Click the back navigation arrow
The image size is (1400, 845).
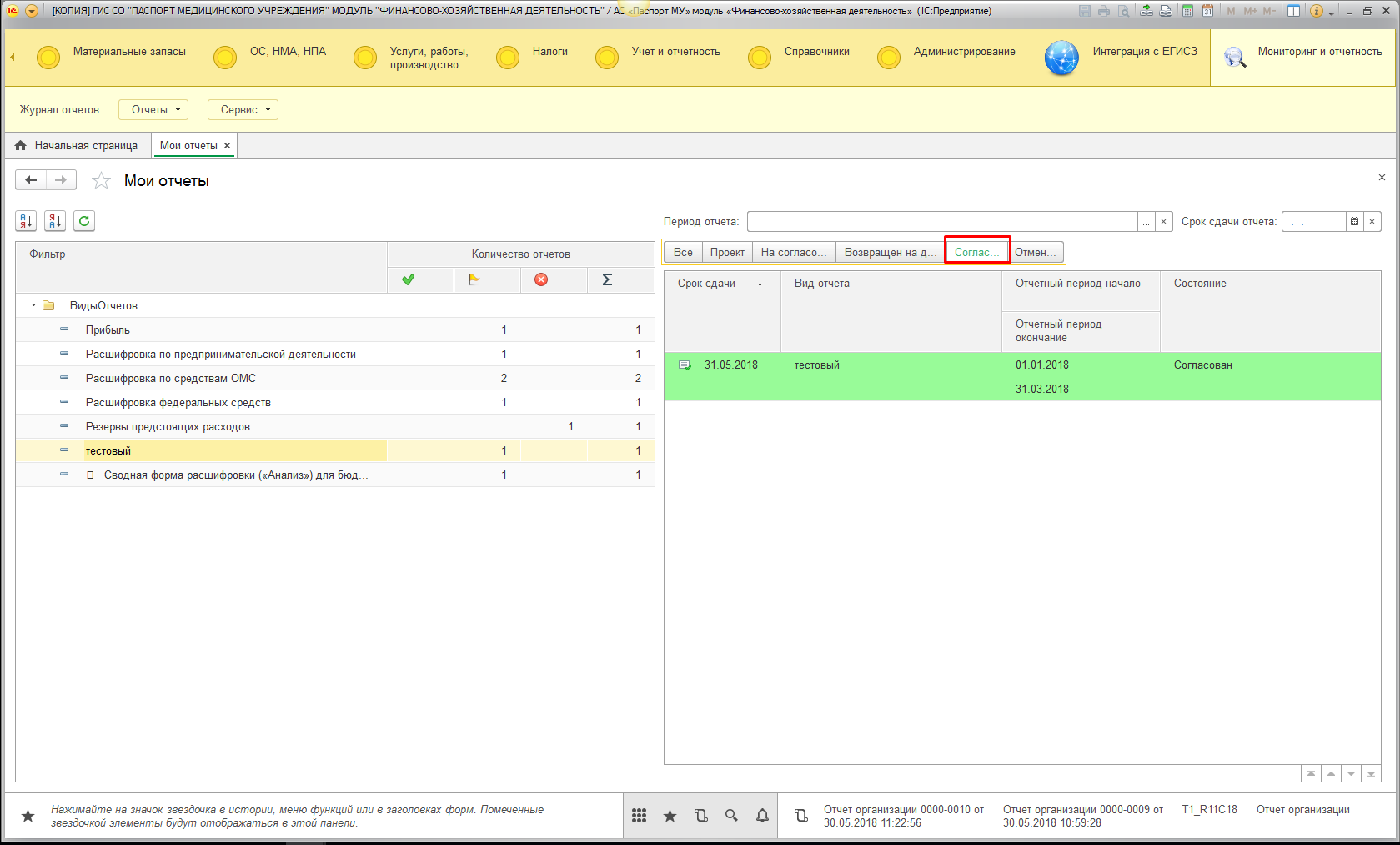pos(31,180)
